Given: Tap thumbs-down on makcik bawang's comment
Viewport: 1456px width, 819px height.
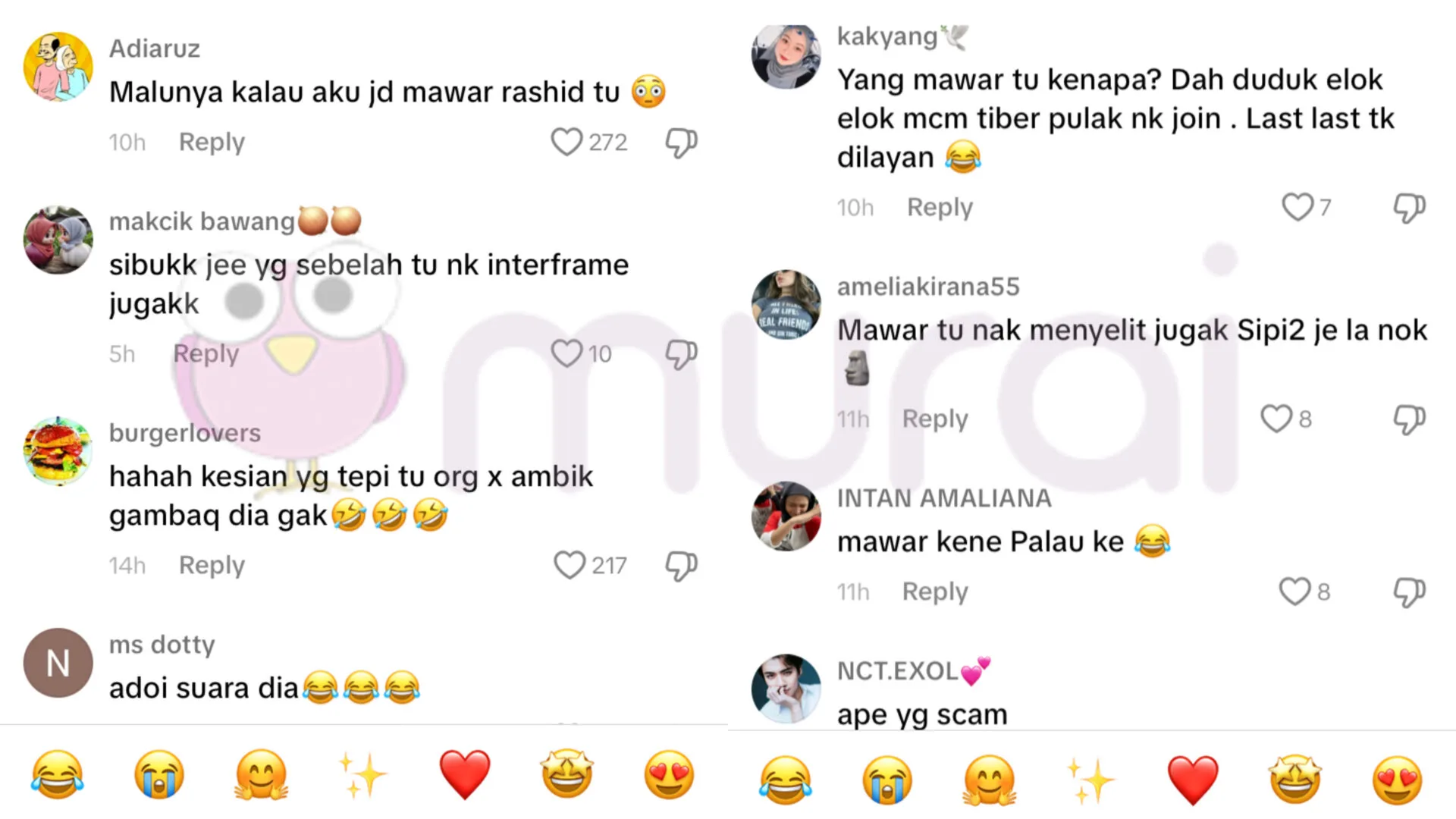Looking at the screenshot, I should [x=681, y=353].
